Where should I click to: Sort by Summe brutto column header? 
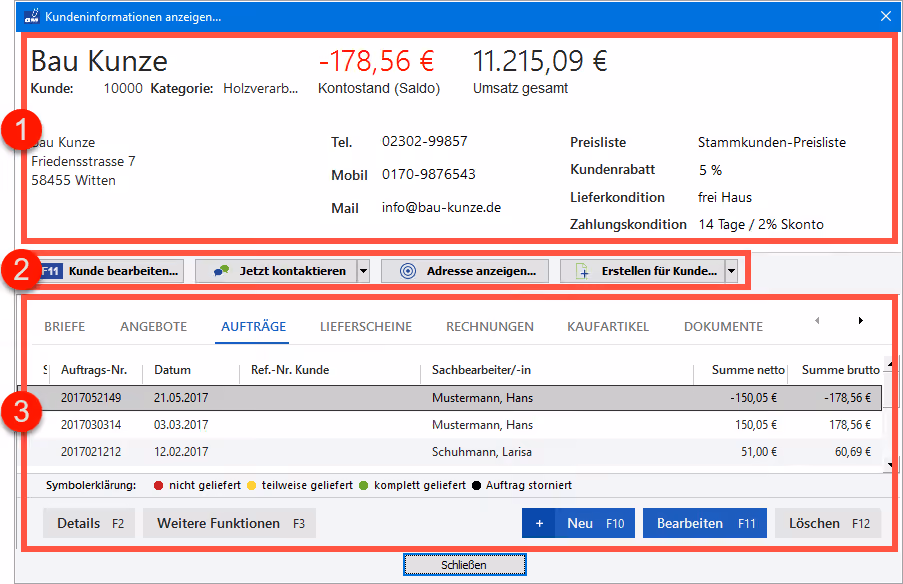[x=841, y=370]
